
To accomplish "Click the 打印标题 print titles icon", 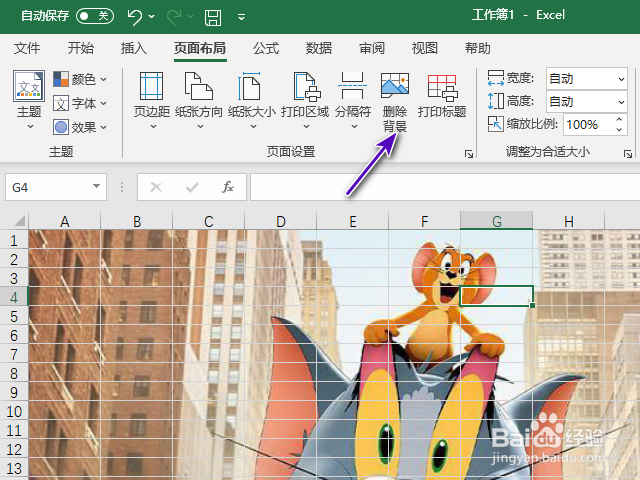I will pyautogui.click(x=442, y=87).
